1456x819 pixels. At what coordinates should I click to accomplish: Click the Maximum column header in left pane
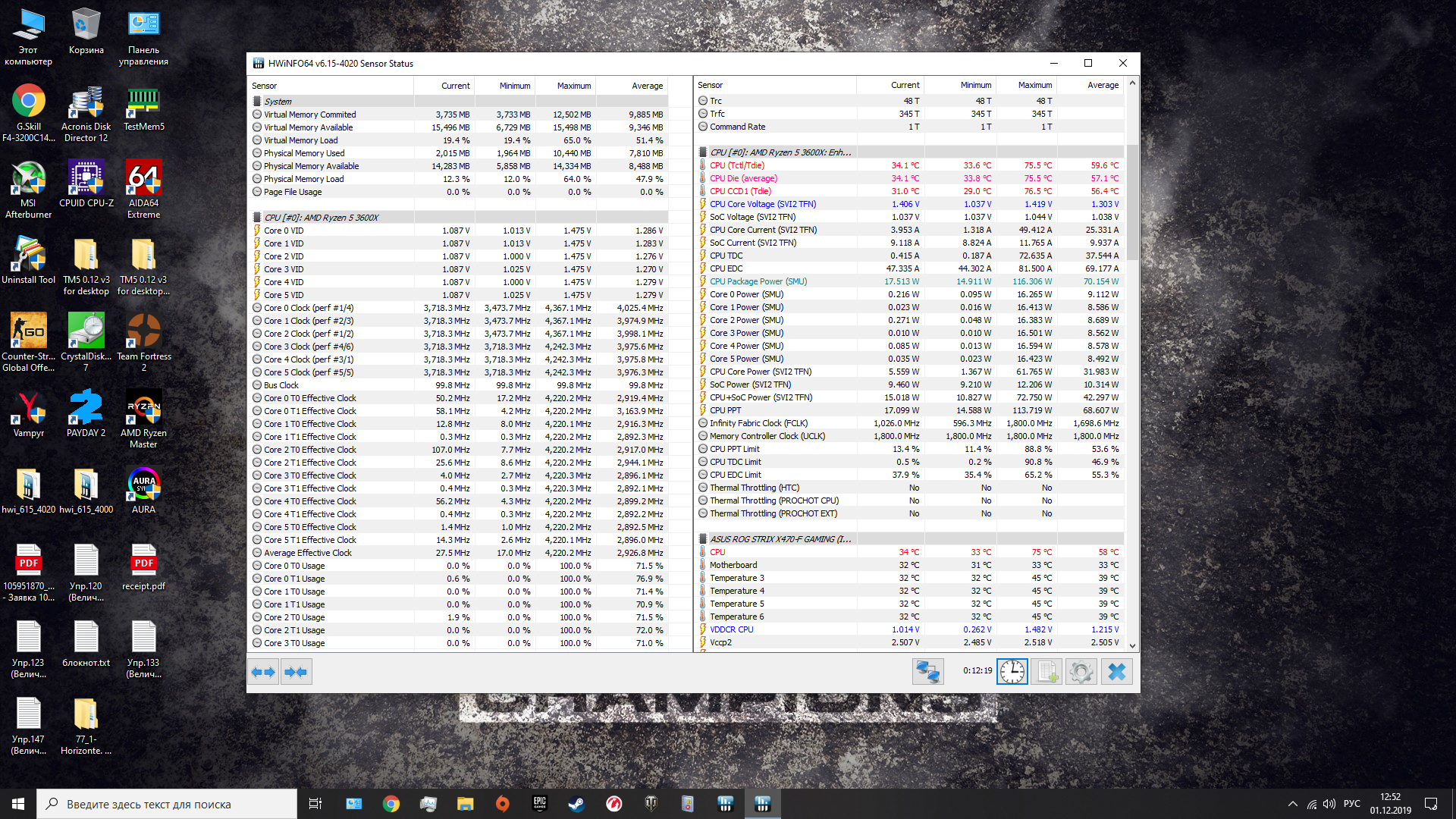[573, 86]
